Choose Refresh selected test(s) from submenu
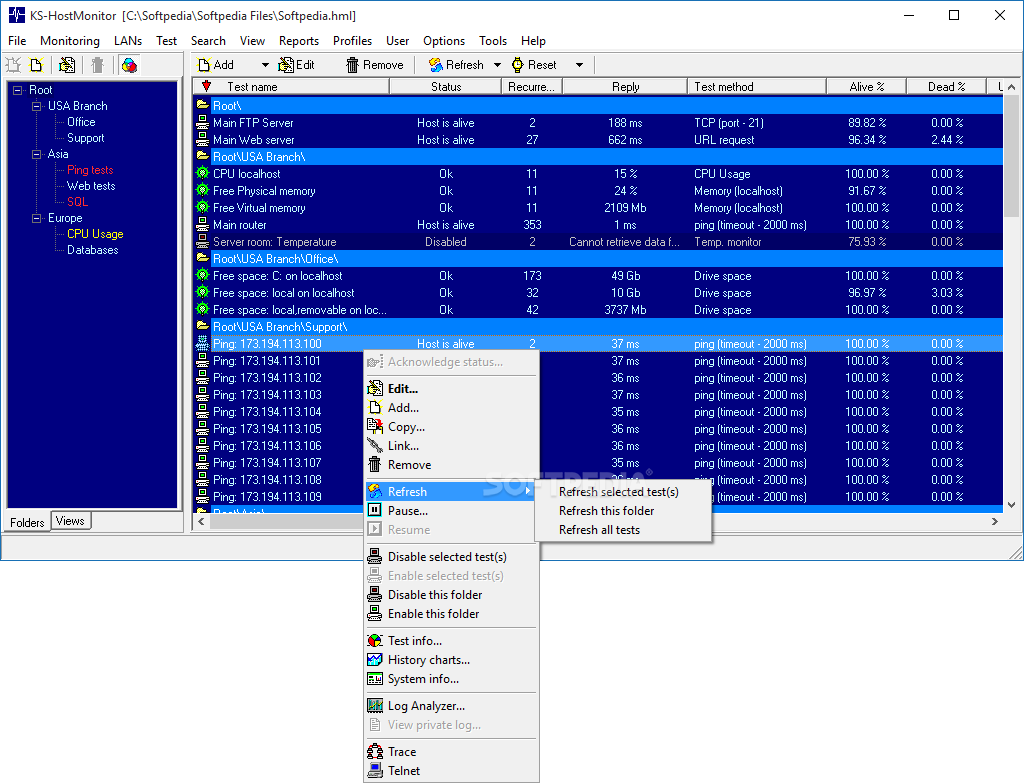 point(623,492)
